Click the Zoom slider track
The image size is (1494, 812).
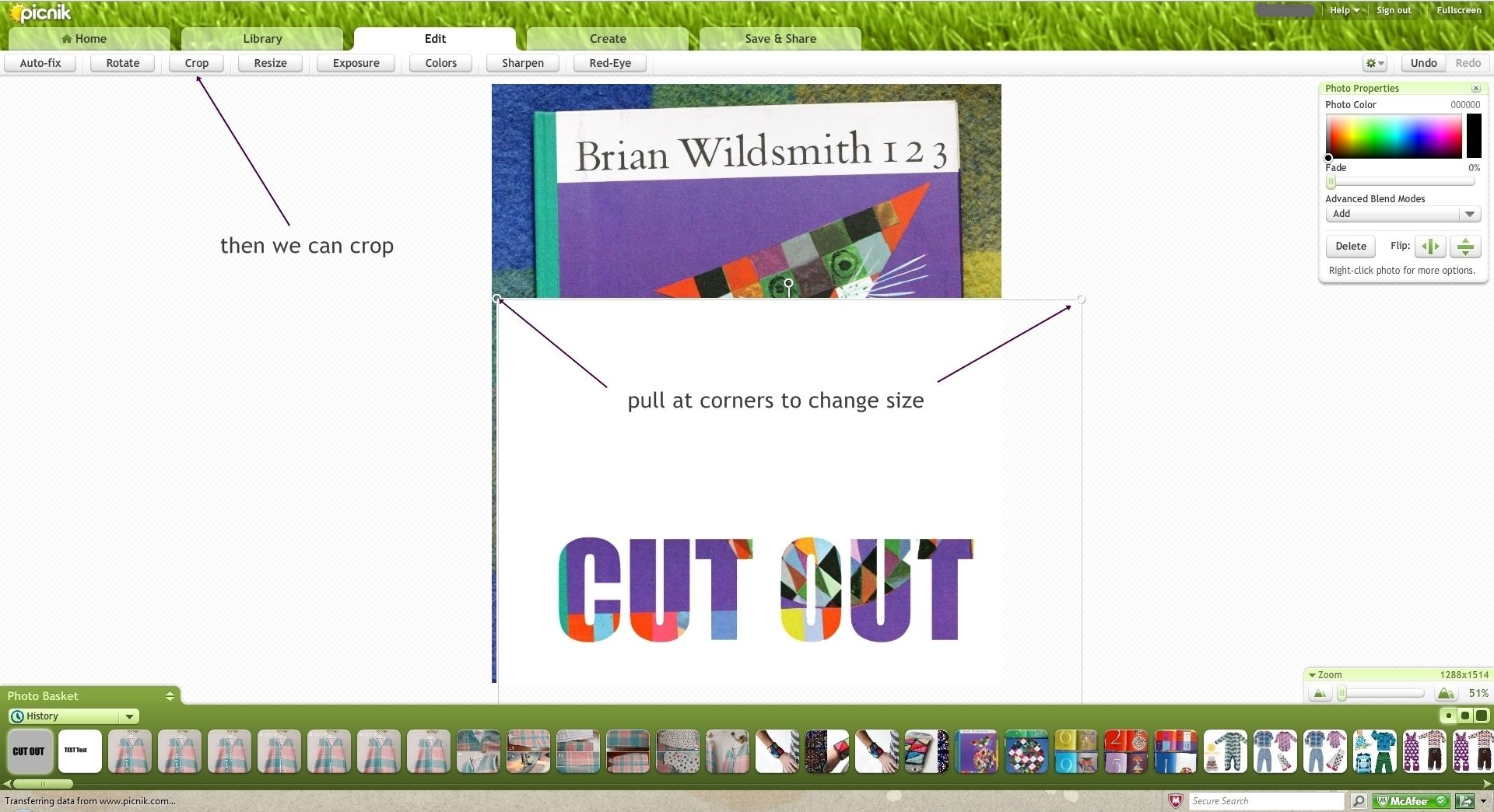1382,693
